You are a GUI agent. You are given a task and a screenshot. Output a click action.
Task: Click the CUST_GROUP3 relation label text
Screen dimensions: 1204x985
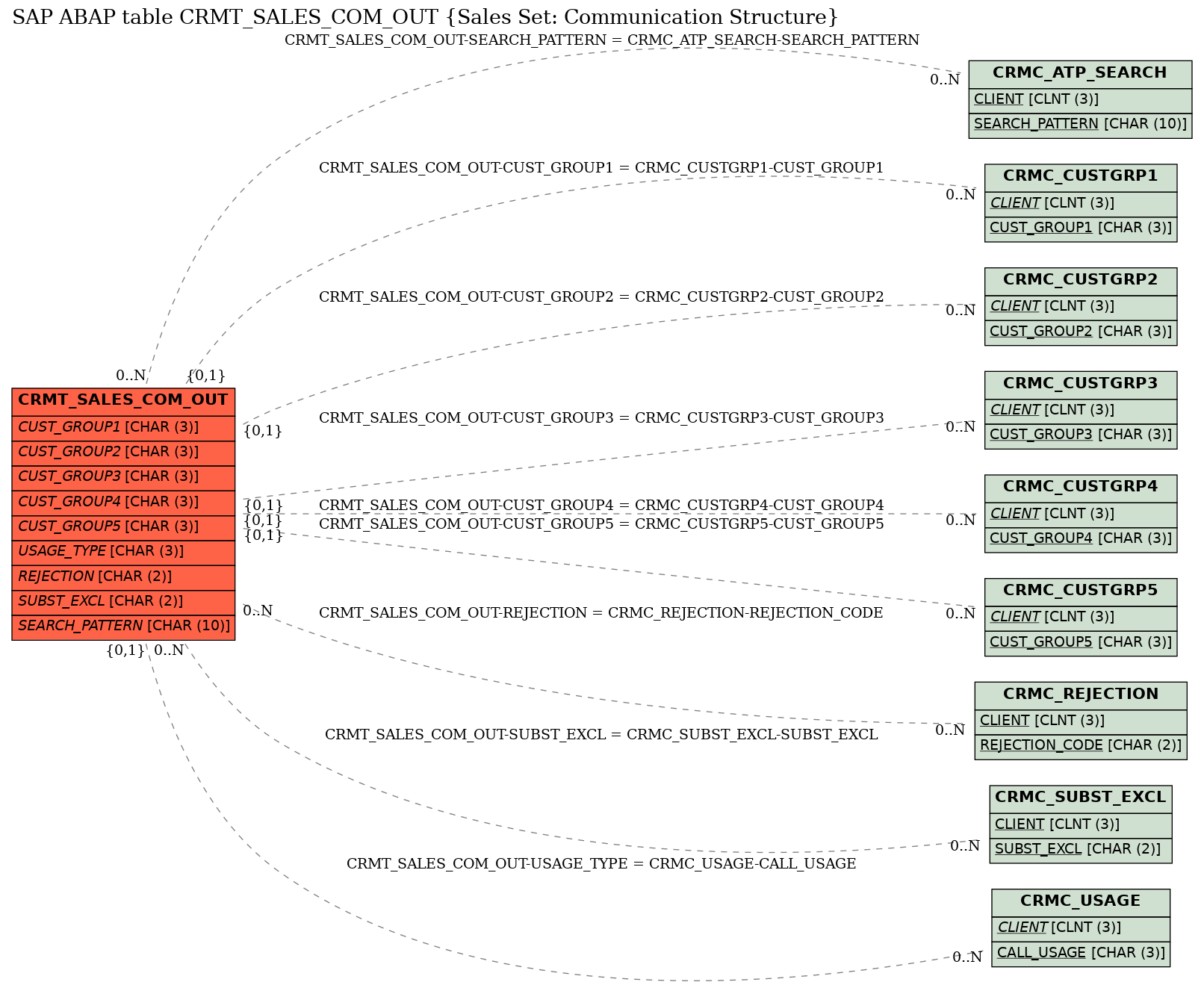601,418
